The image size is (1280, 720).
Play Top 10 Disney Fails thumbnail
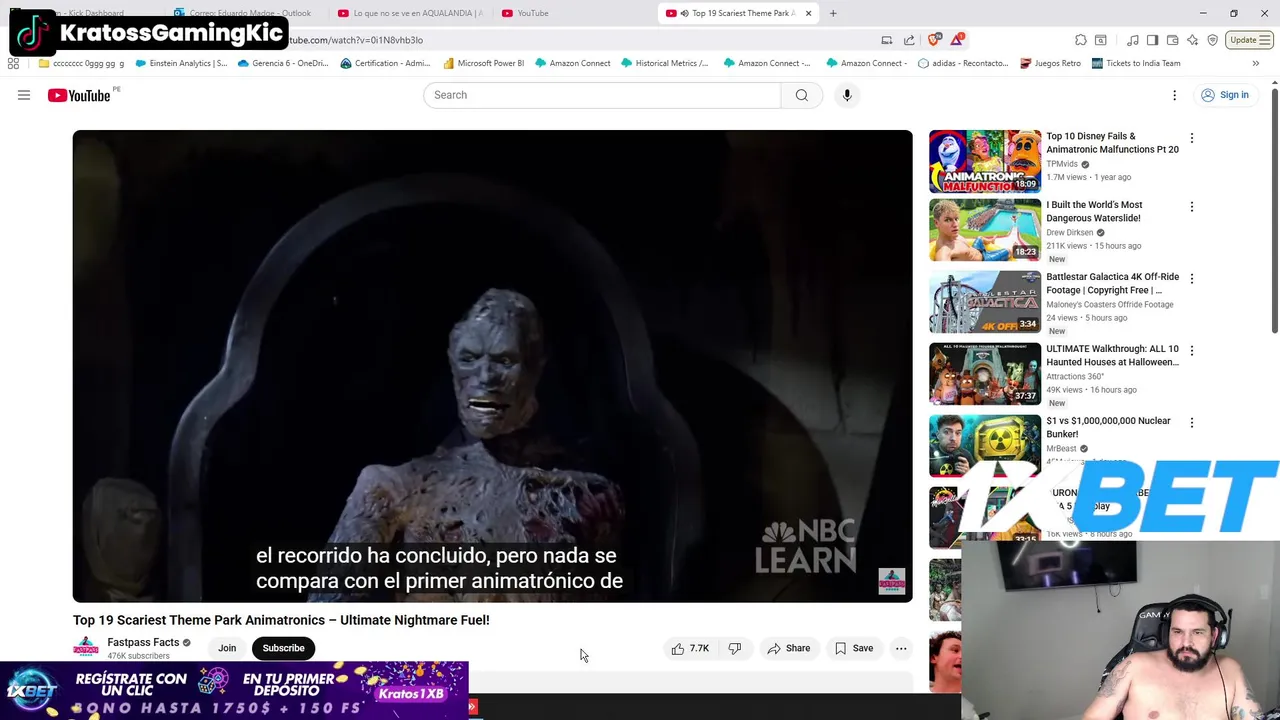pos(985,161)
